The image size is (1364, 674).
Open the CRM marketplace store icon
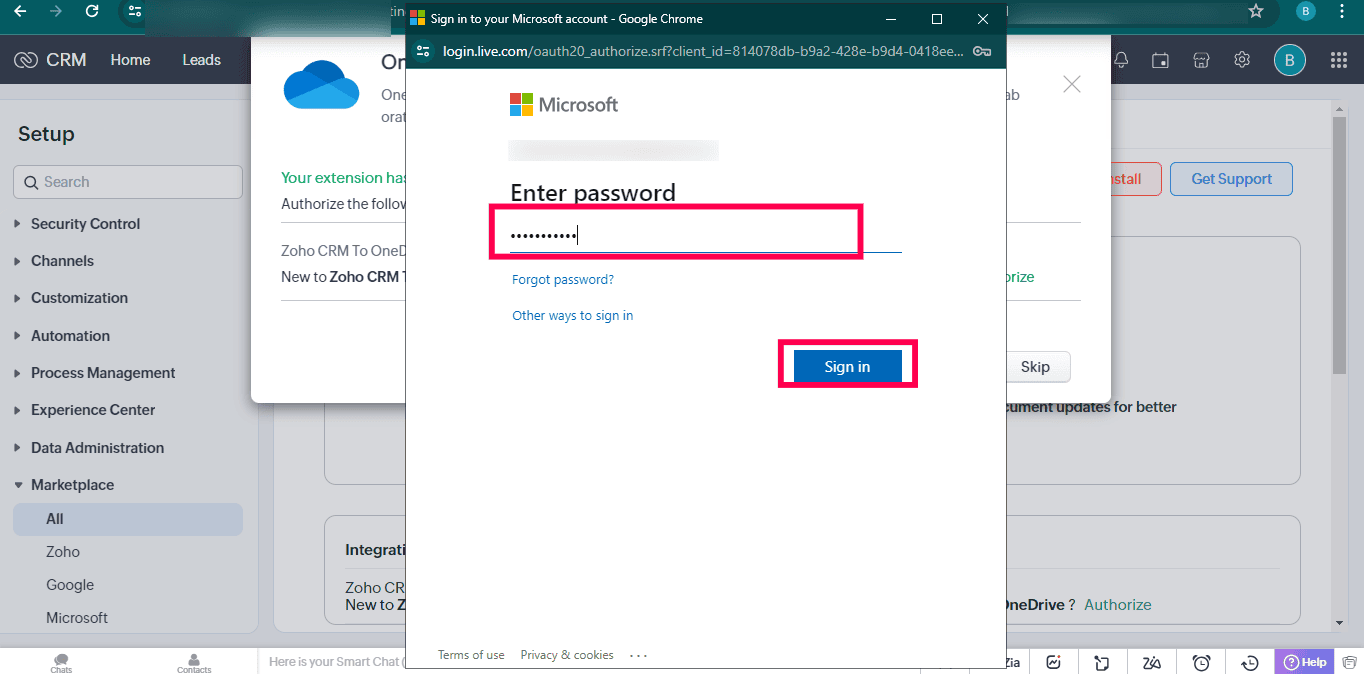pyautogui.click(x=1201, y=60)
